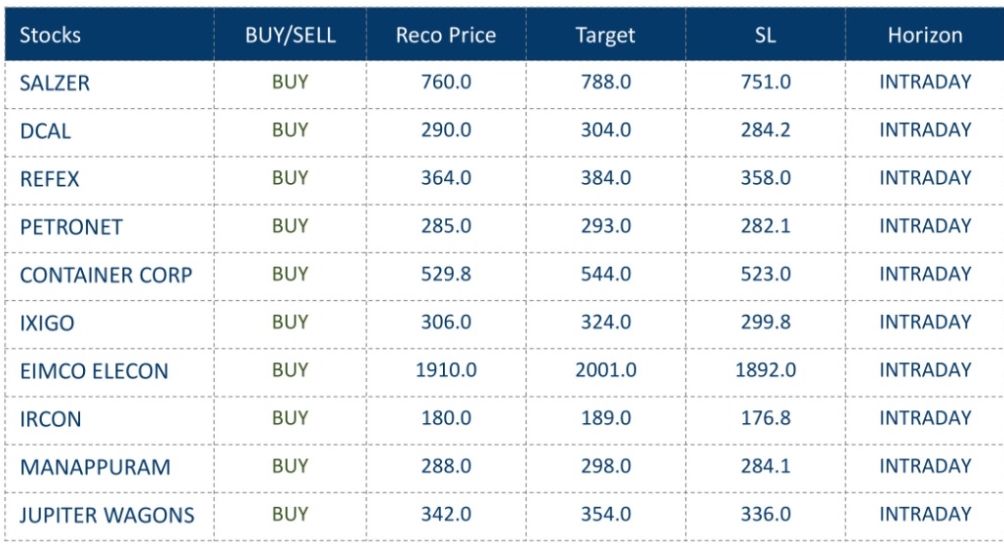This screenshot has height=545, width=1004.
Task: Select the REFEX stock name
Action: tap(49, 179)
